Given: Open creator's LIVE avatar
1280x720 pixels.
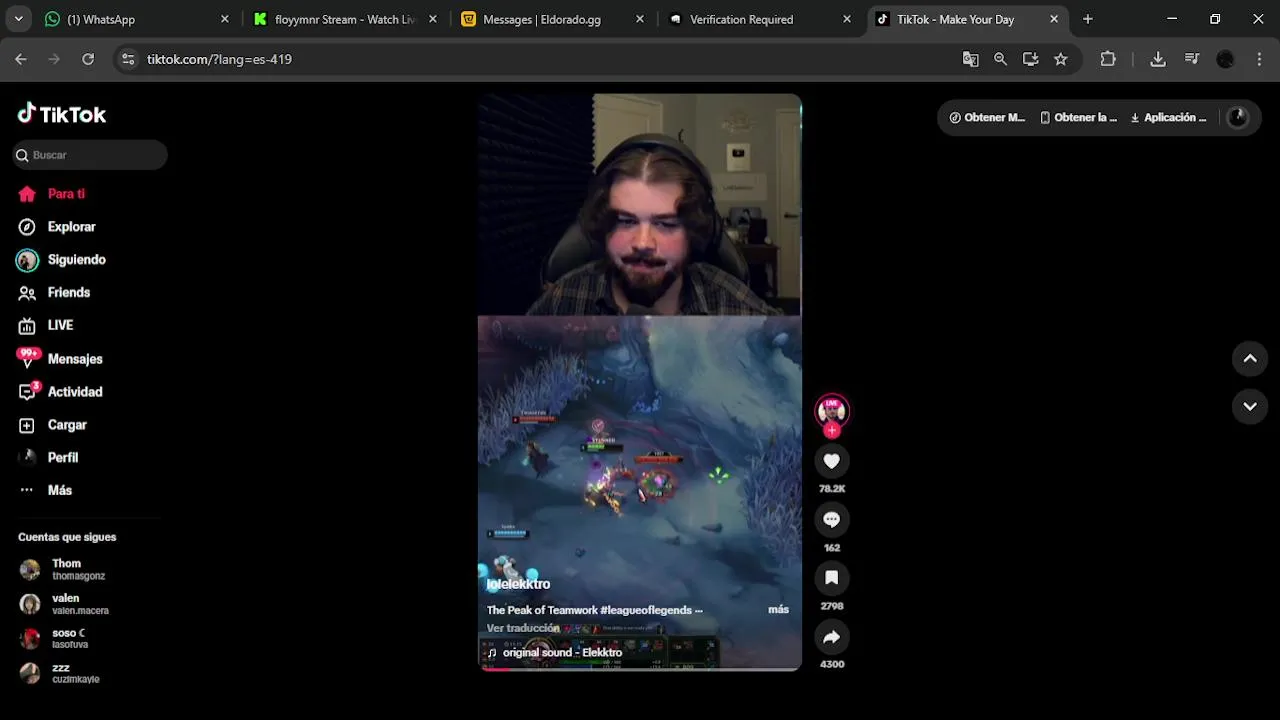Looking at the screenshot, I should point(831,411).
